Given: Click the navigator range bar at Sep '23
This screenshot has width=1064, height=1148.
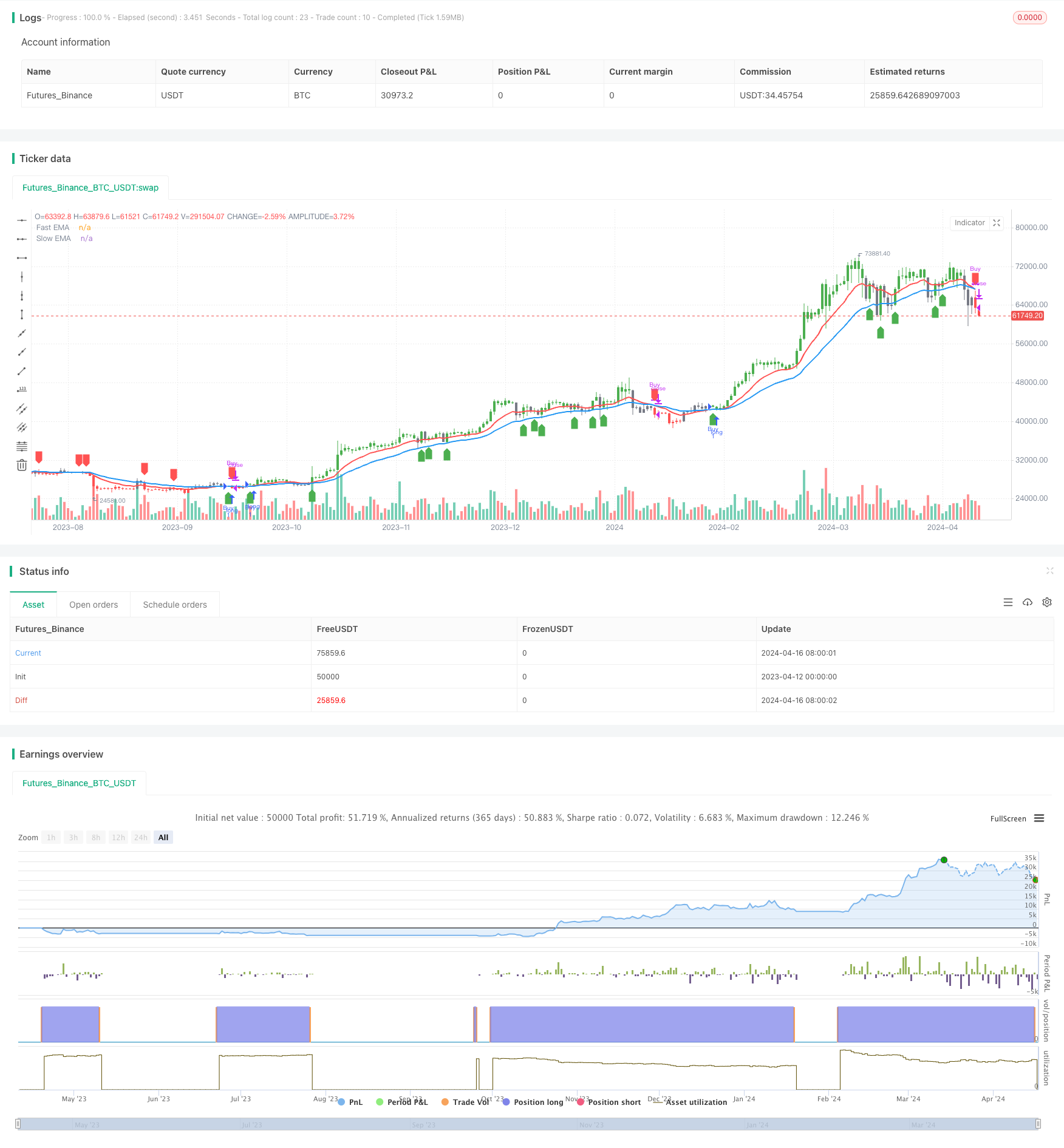Looking at the screenshot, I should 423,1125.
